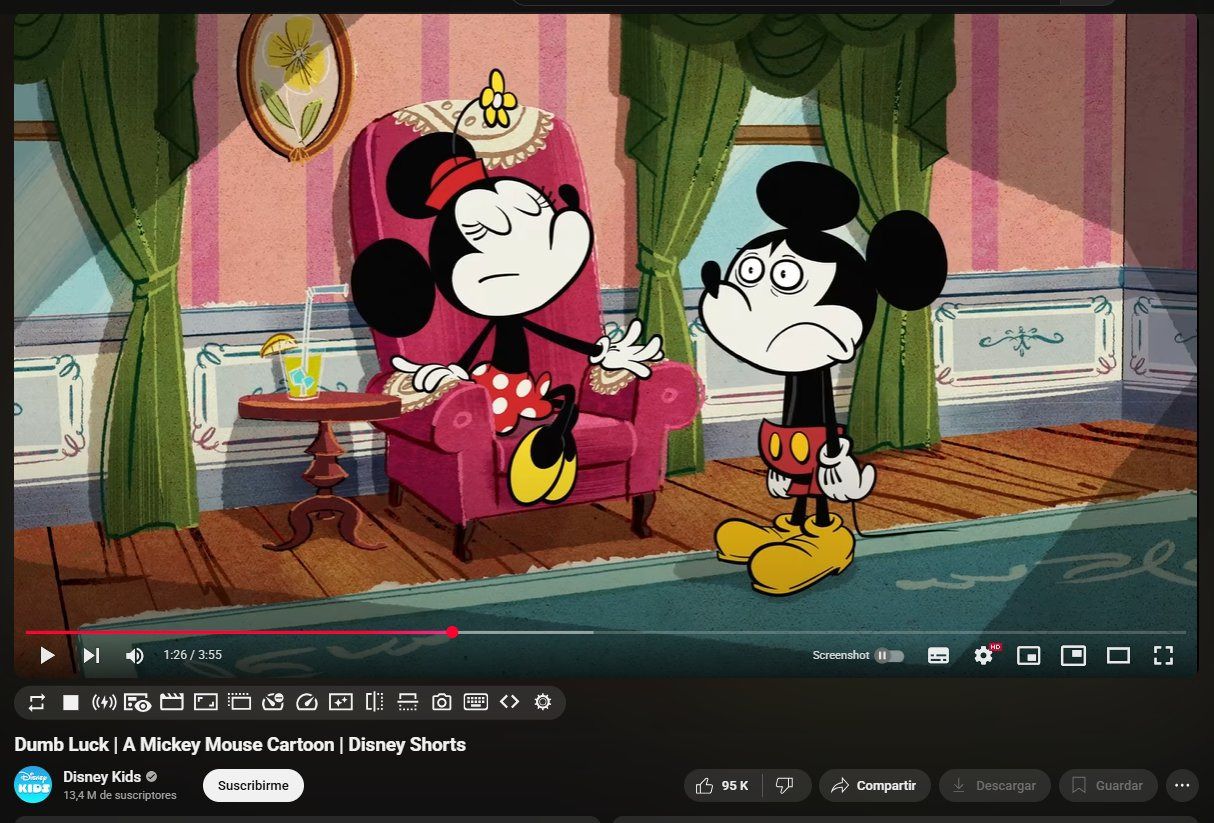Open the Disney Kids channel name link
Viewport: 1214px width, 823px height.
102,777
